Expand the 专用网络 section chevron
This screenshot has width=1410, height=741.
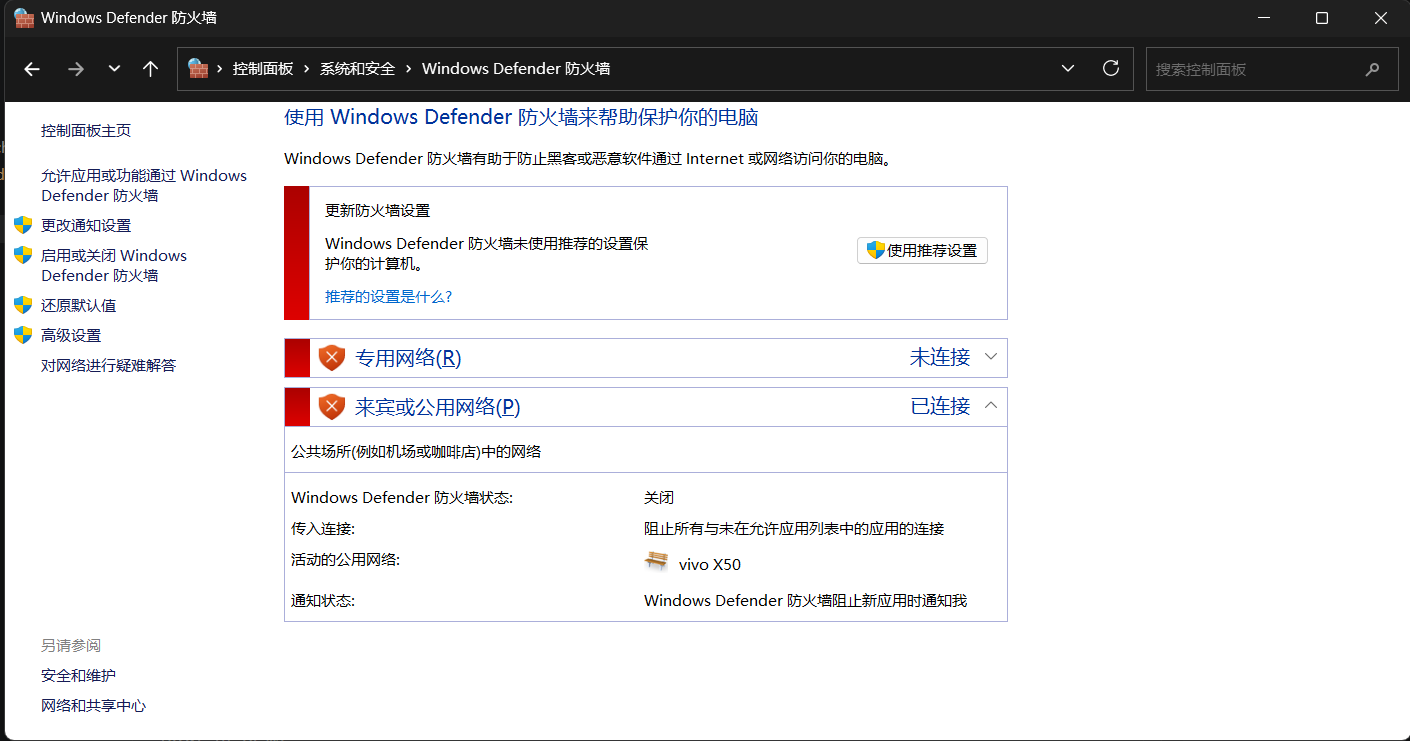tap(991, 357)
